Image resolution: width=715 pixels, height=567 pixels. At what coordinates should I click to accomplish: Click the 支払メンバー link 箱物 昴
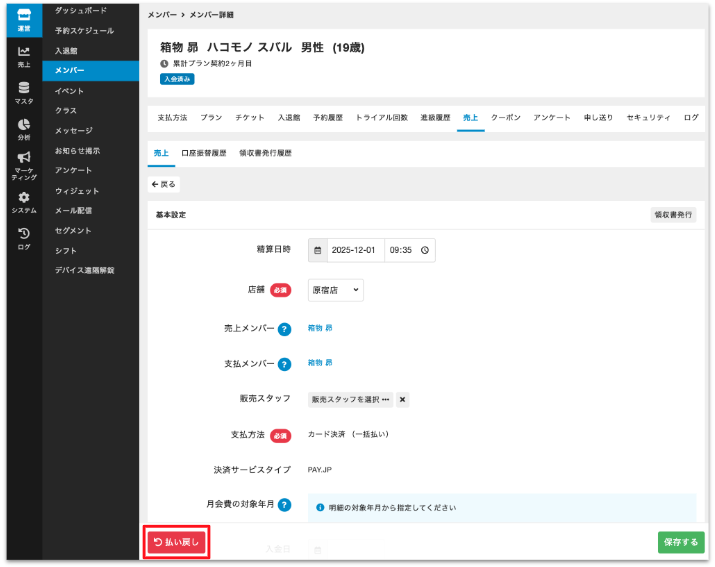coord(318,363)
